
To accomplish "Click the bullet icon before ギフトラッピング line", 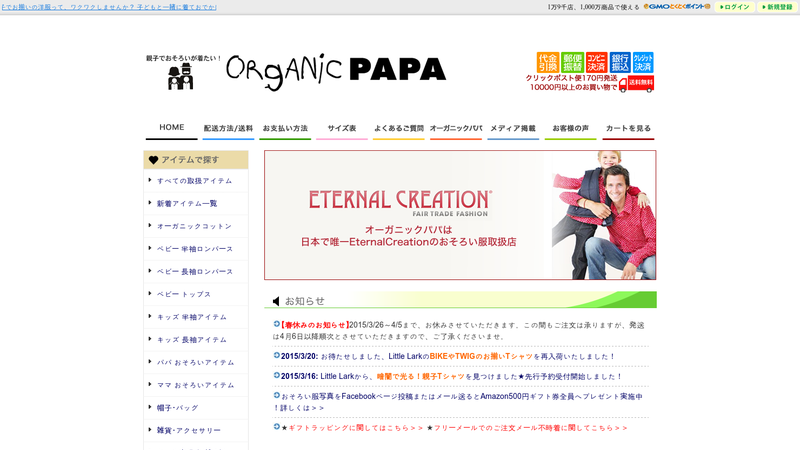I will [x=277, y=426].
